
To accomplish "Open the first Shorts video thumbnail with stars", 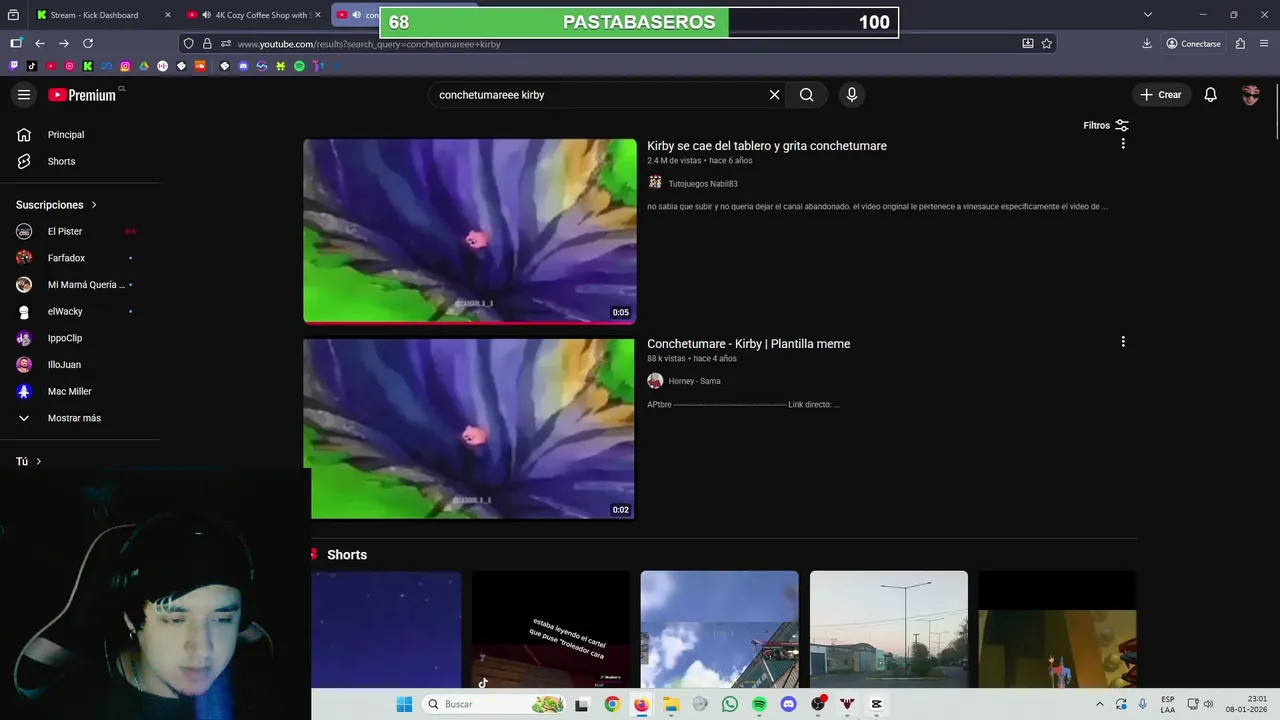I will pos(386,629).
